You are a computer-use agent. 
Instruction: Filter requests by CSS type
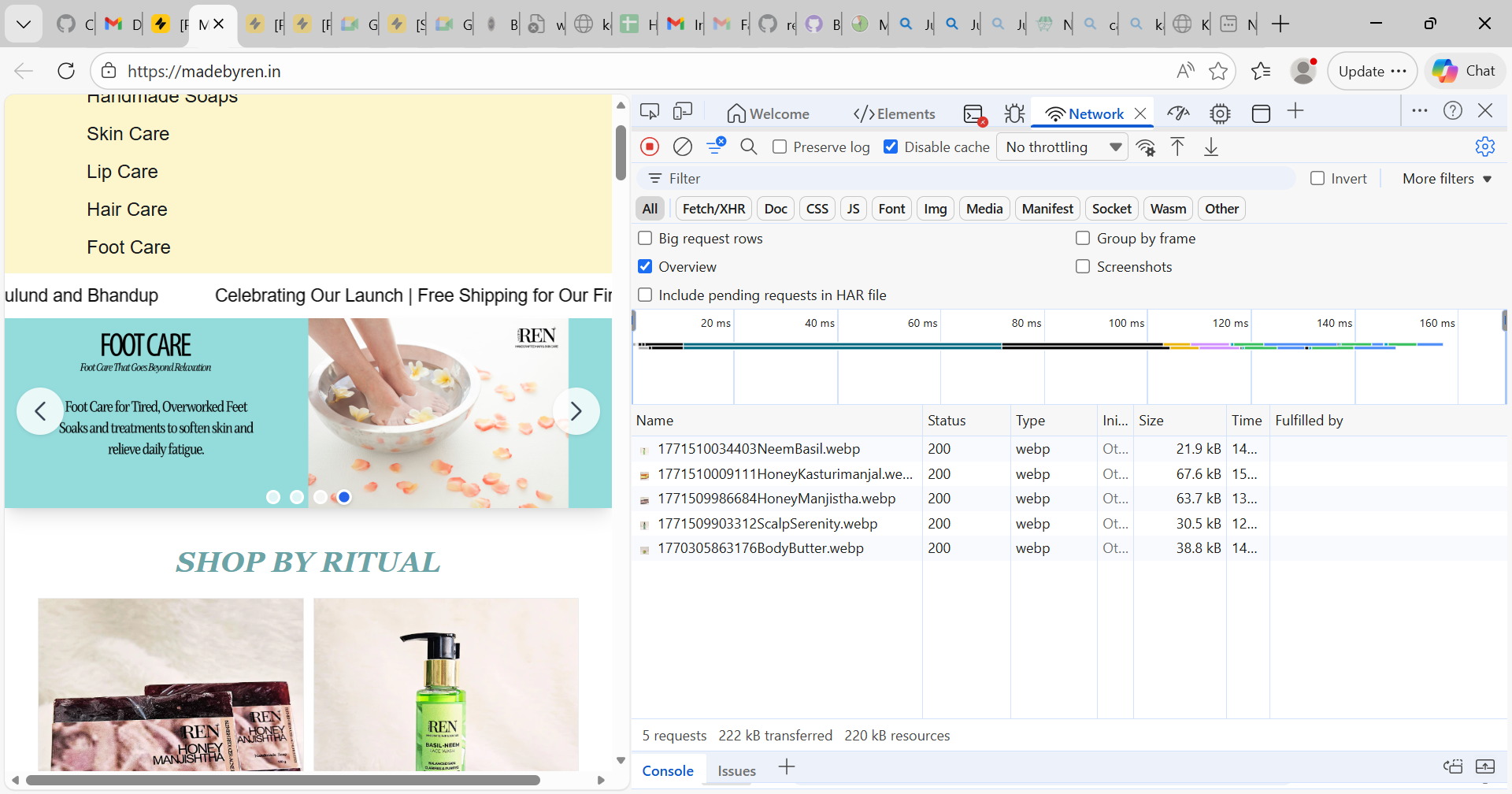[817, 209]
